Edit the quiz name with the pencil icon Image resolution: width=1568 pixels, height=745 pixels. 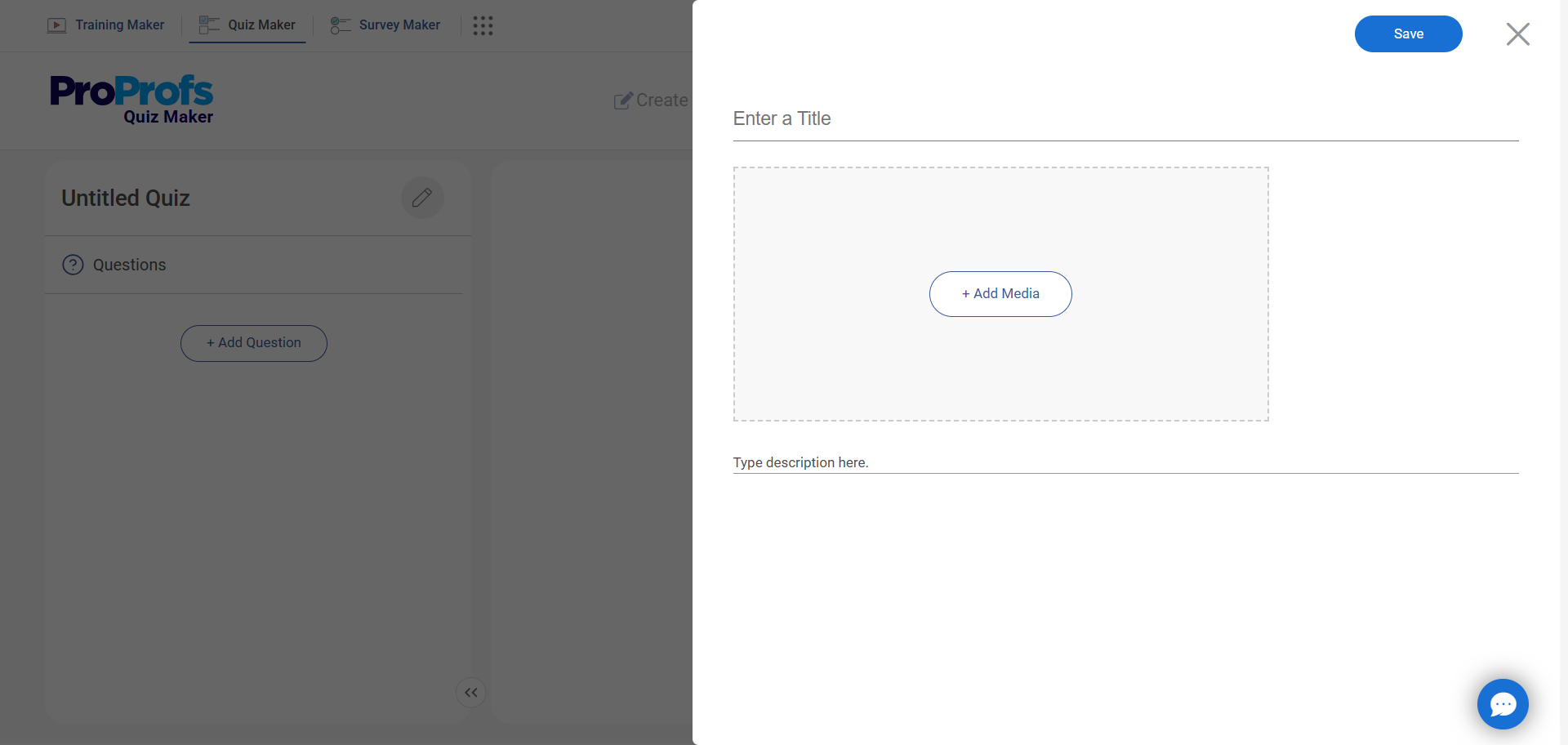422,198
